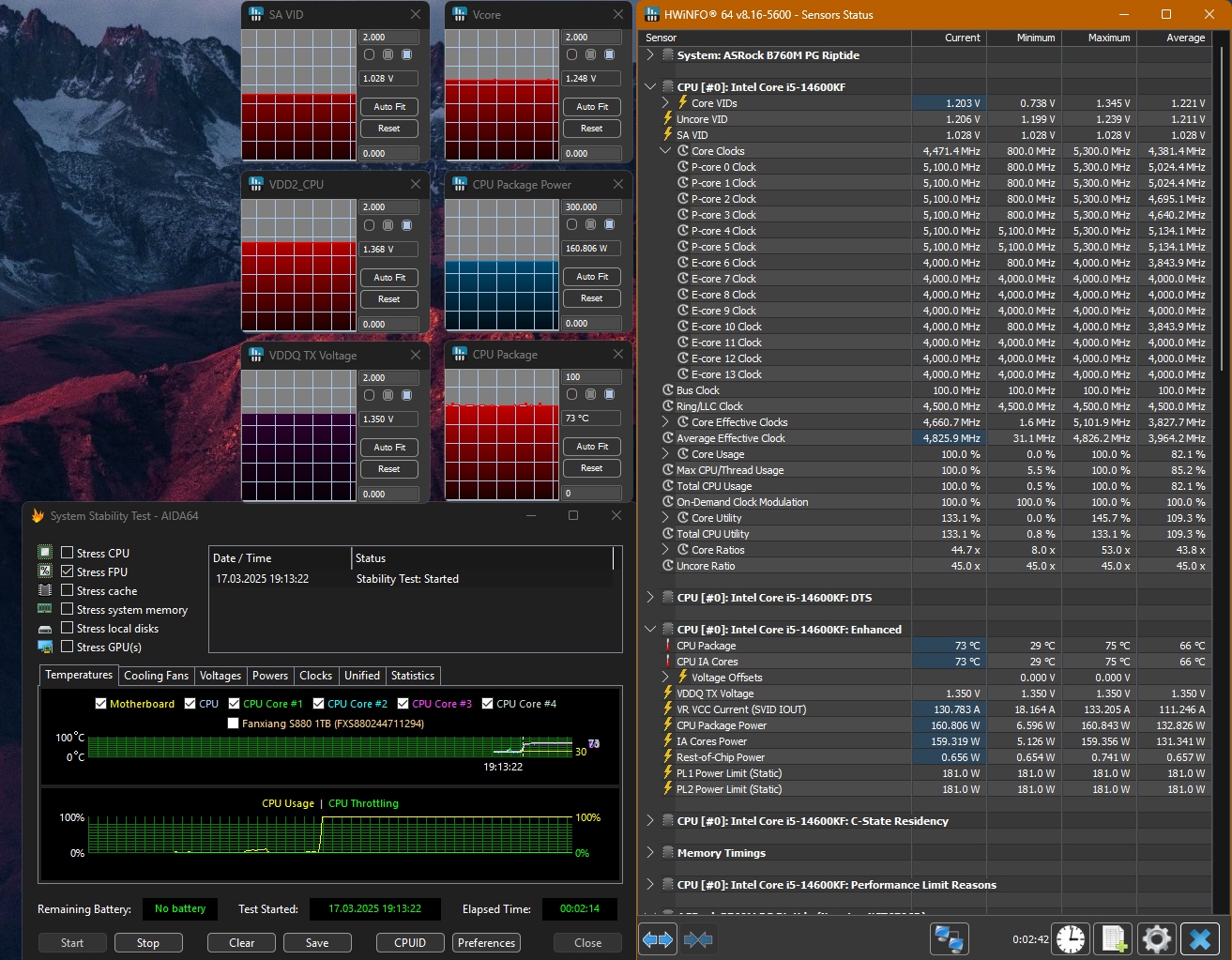Click the chip icon beside Stress cache
Screen dimensions: 1232x960
tap(44, 590)
